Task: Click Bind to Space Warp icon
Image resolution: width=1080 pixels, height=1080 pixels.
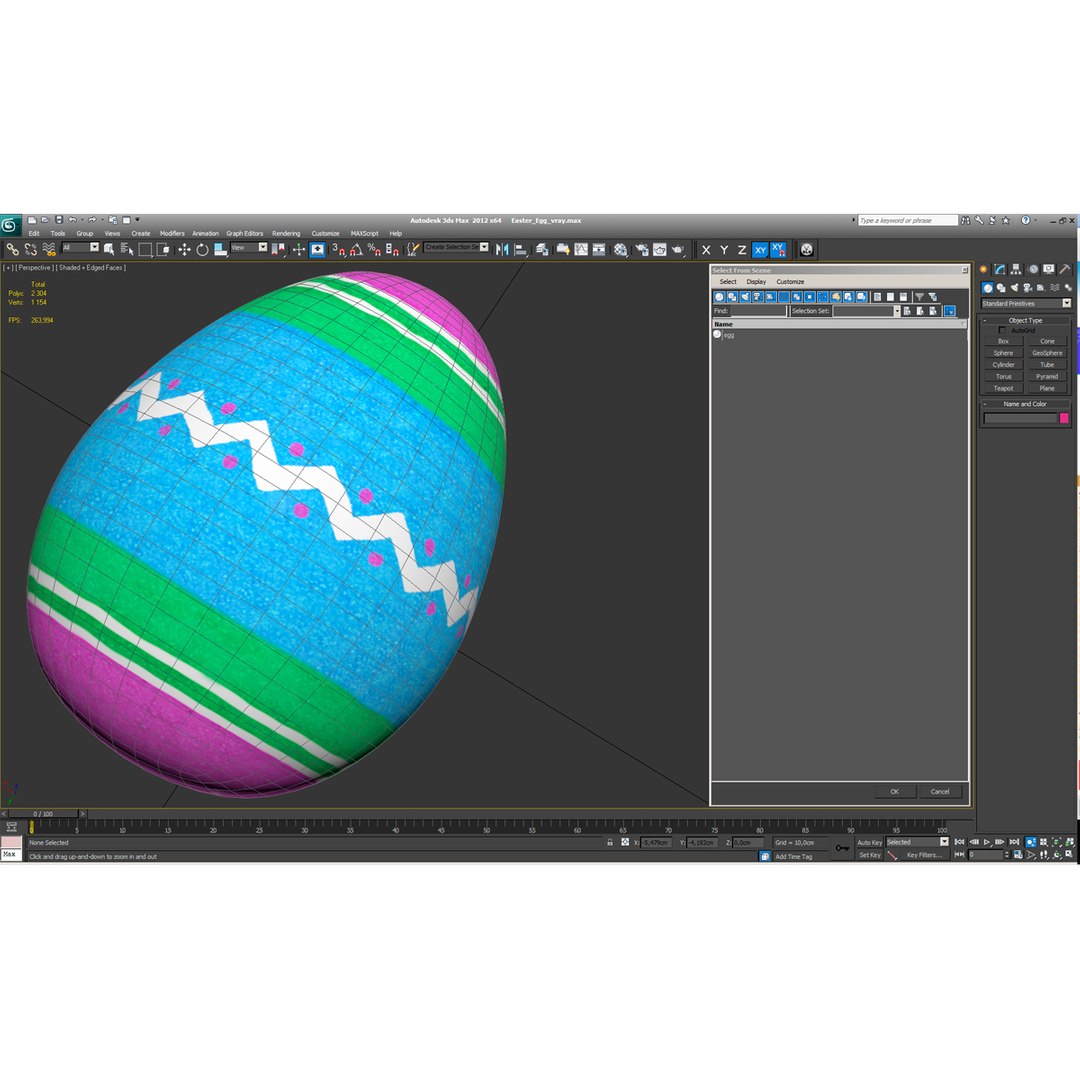Action: tap(48, 249)
